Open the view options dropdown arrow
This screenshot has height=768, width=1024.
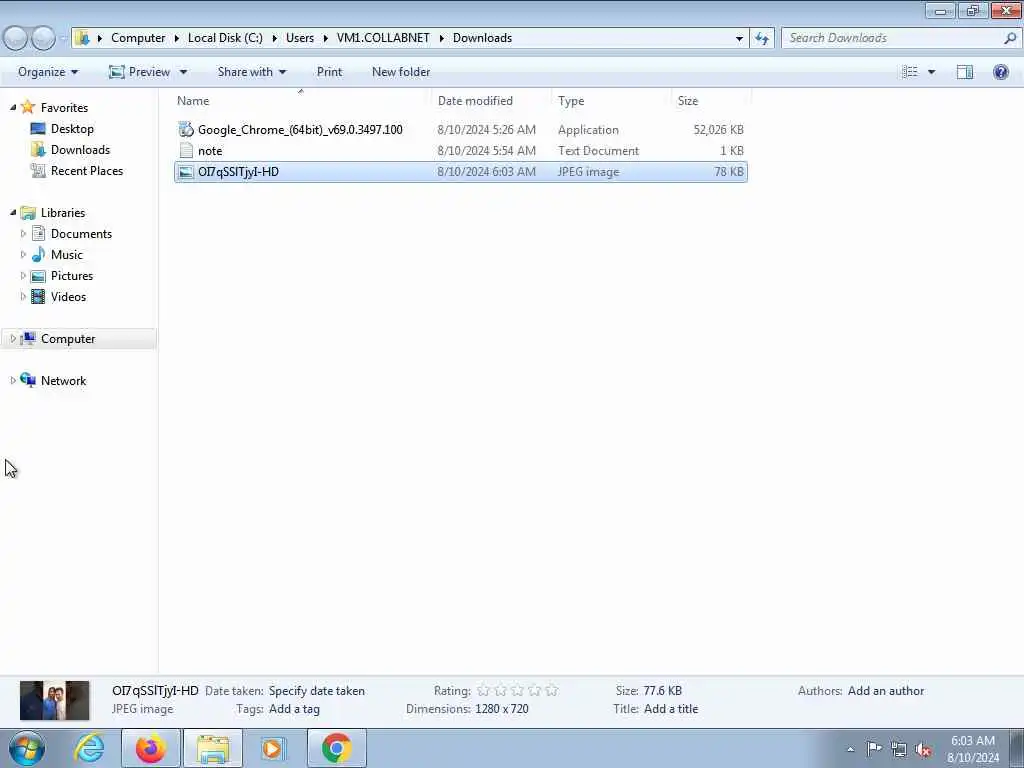pyautogui.click(x=931, y=72)
